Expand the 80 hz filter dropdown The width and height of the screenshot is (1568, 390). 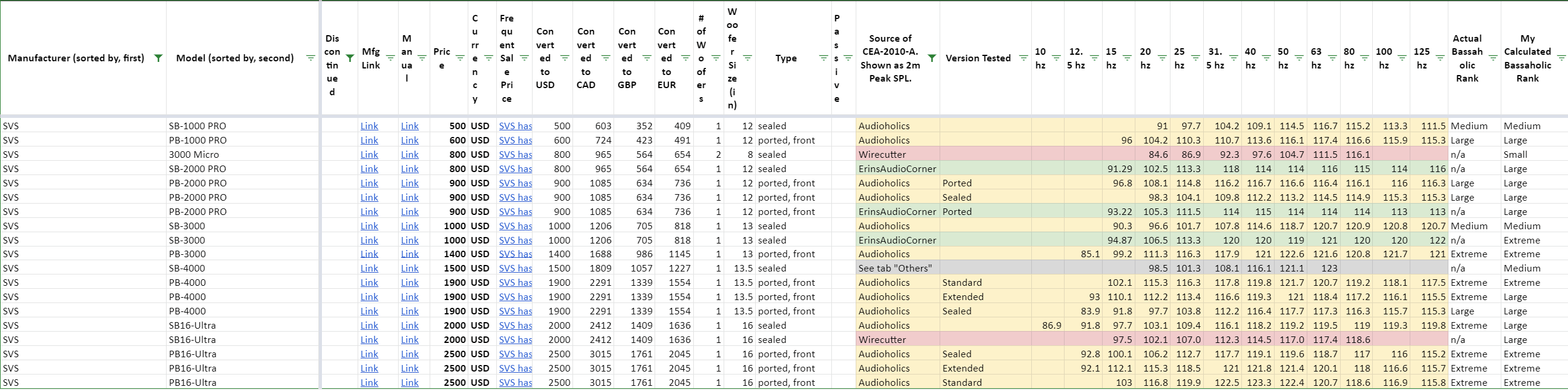pos(1364,58)
